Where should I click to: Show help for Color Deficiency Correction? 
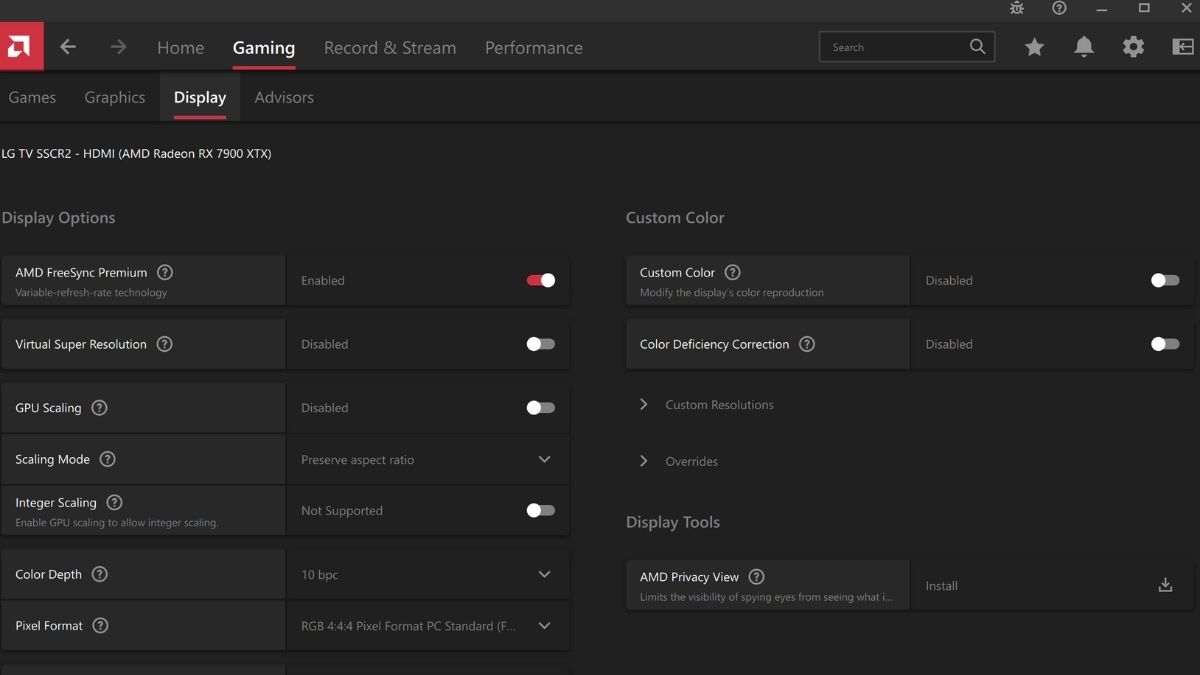point(807,344)
